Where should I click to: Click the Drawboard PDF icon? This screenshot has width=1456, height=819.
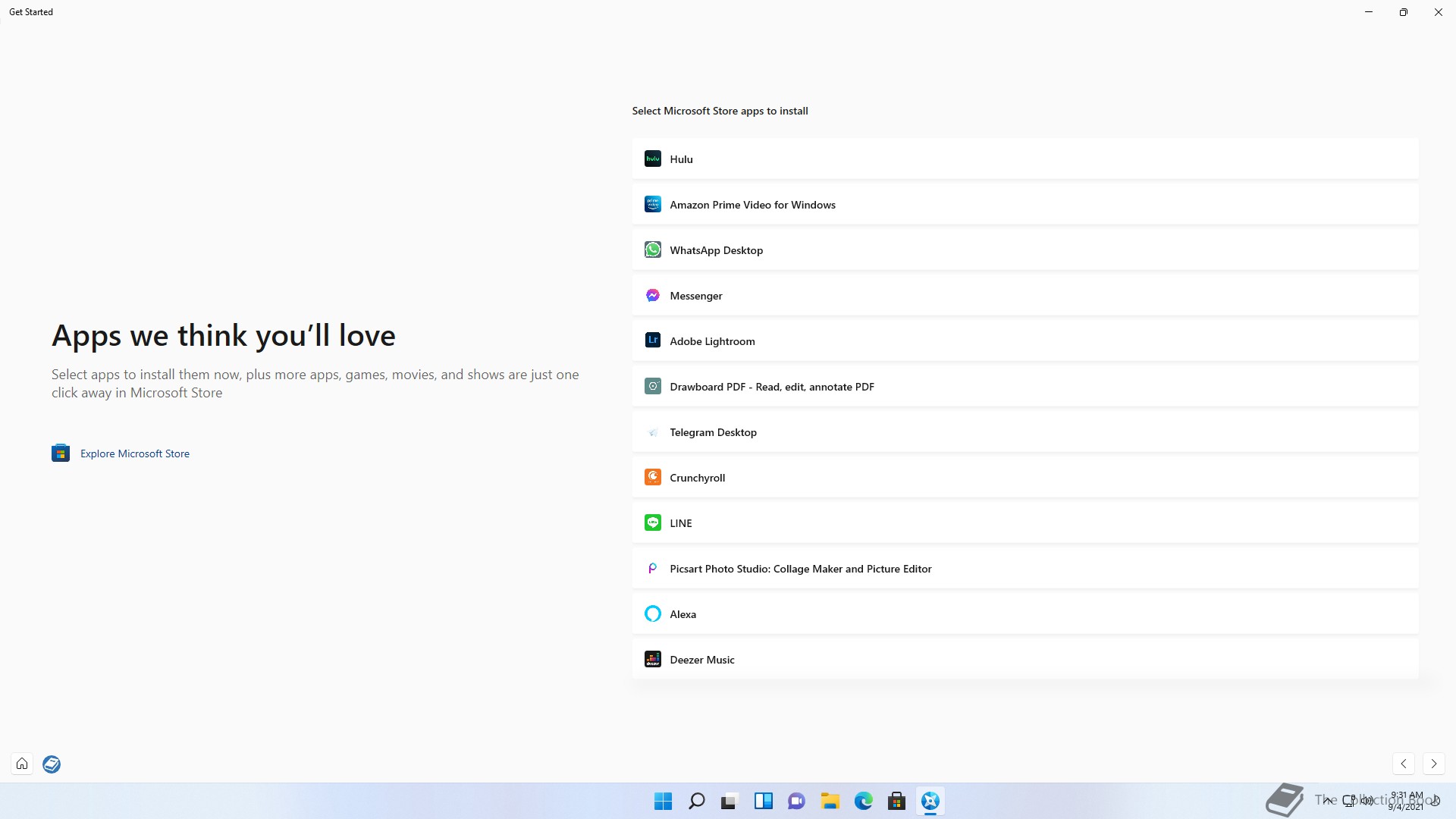[652, 386]
